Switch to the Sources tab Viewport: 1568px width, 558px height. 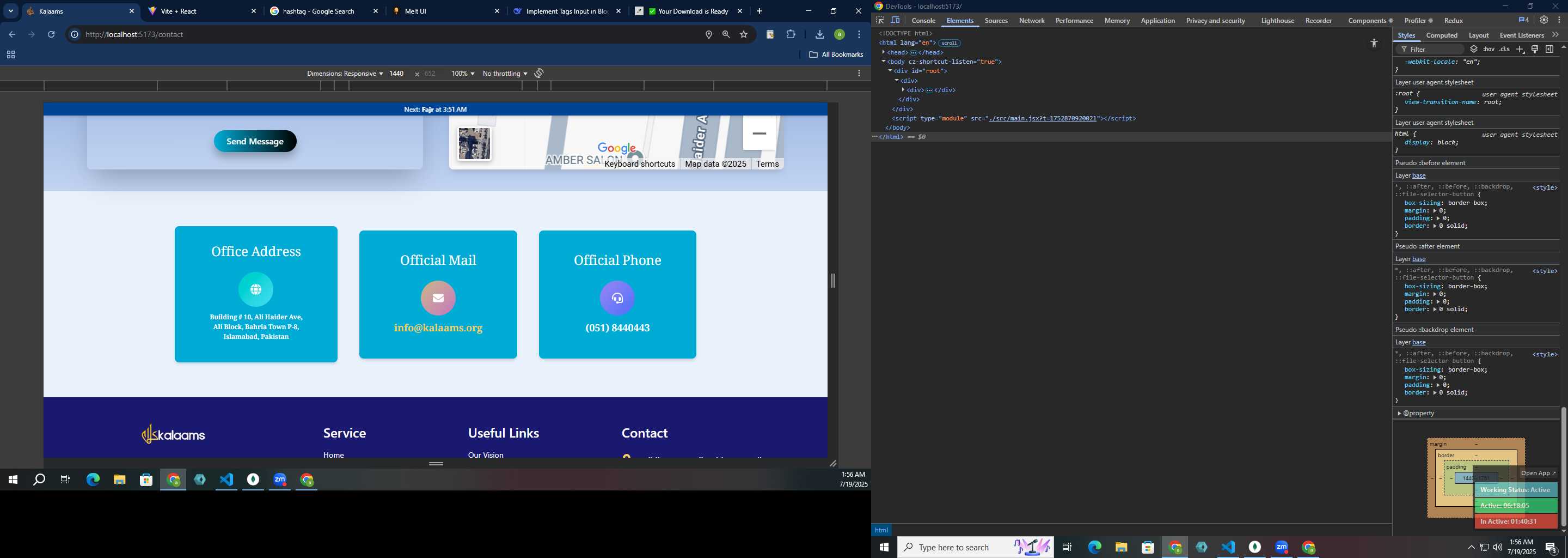[x=996, y=21]
